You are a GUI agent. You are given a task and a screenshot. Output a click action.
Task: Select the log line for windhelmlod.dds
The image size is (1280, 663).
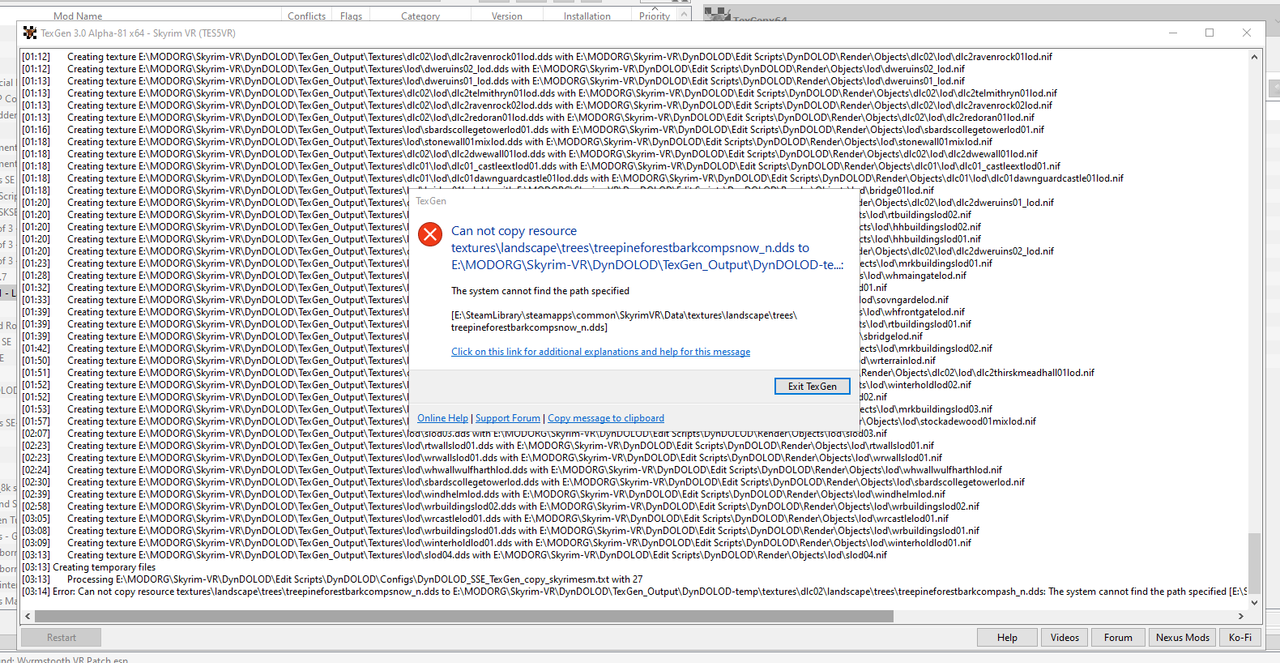pyautogui.click(x=483, y=494)
